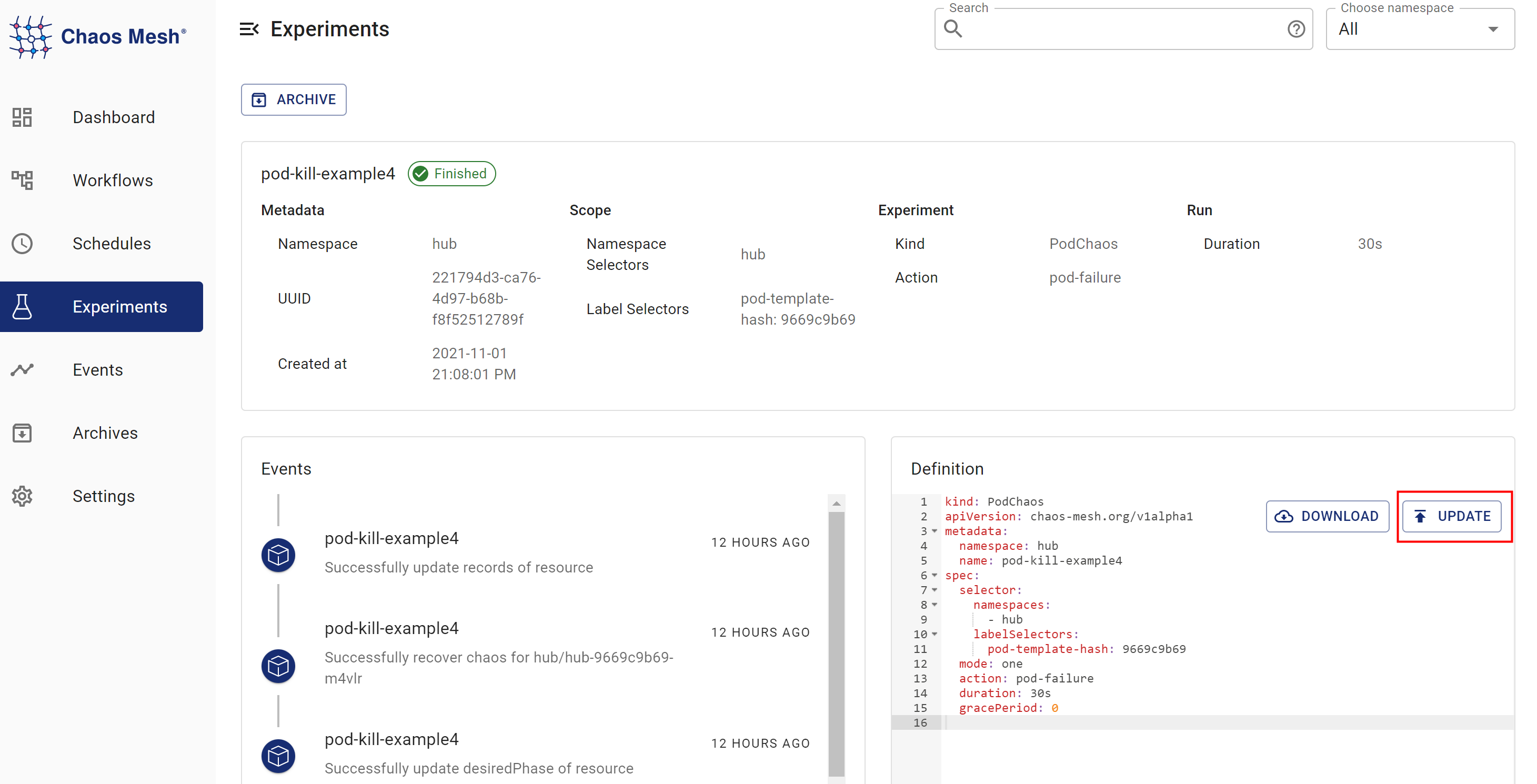Click the cube icon of 'Successfully recover chaos' event
The image size is (1537, 784).
[x=278, y=666]
